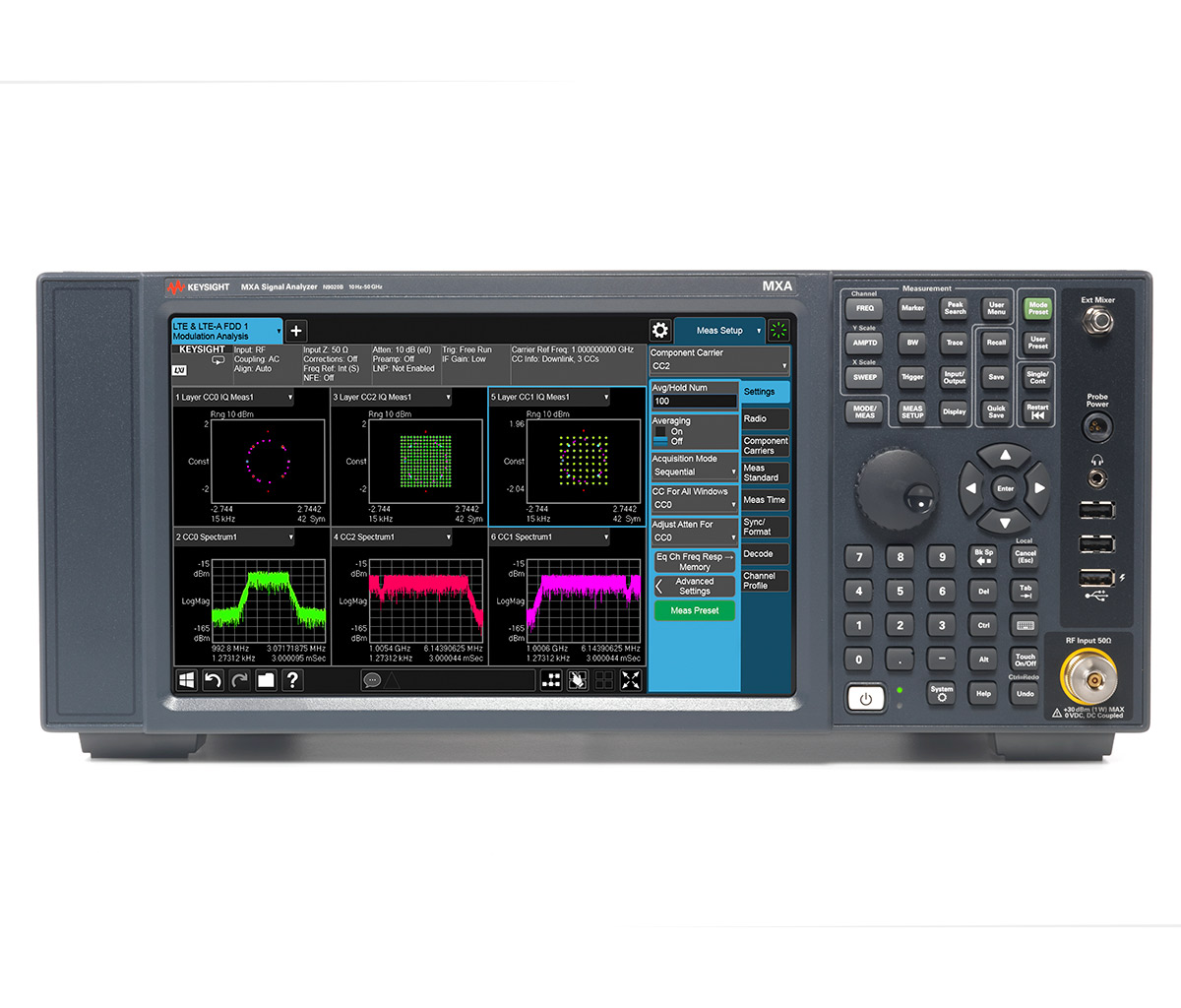This screenshot has width=1181, height=1008.
Task: Open the CC For All Windows dropdown
Action: 694,498
